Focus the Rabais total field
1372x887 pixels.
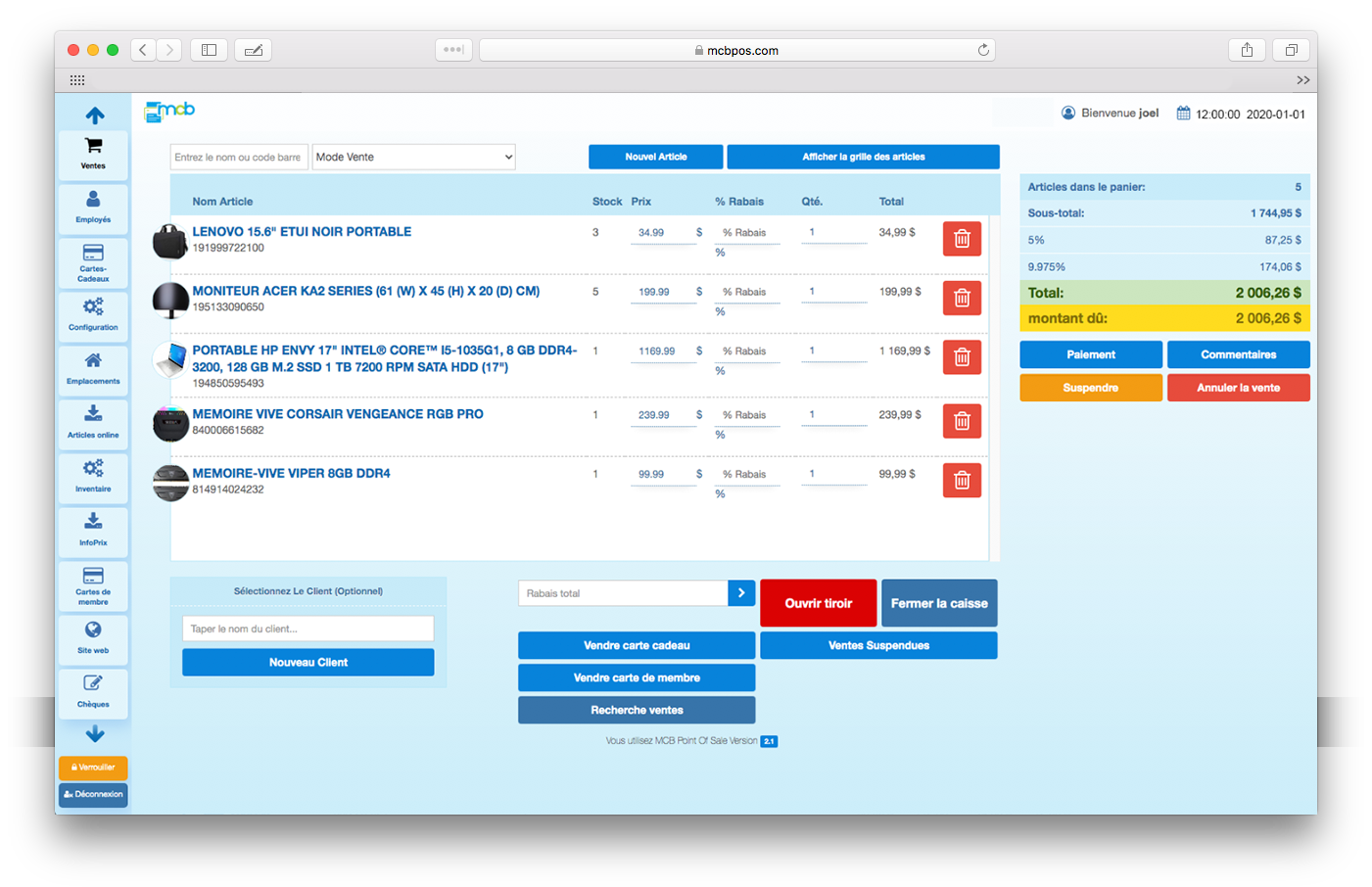click(623, 593)
